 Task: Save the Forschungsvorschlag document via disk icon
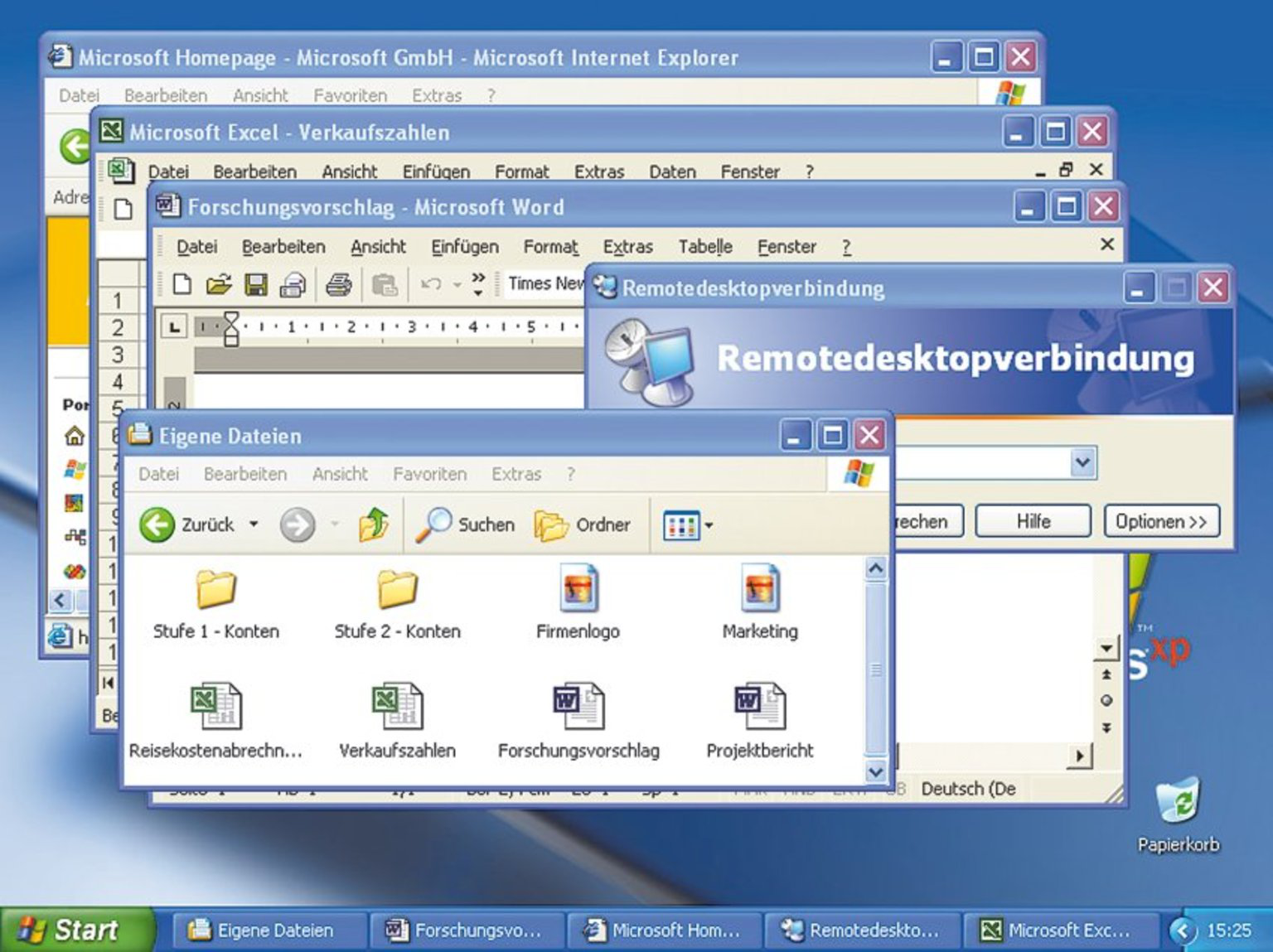[257, 284]
